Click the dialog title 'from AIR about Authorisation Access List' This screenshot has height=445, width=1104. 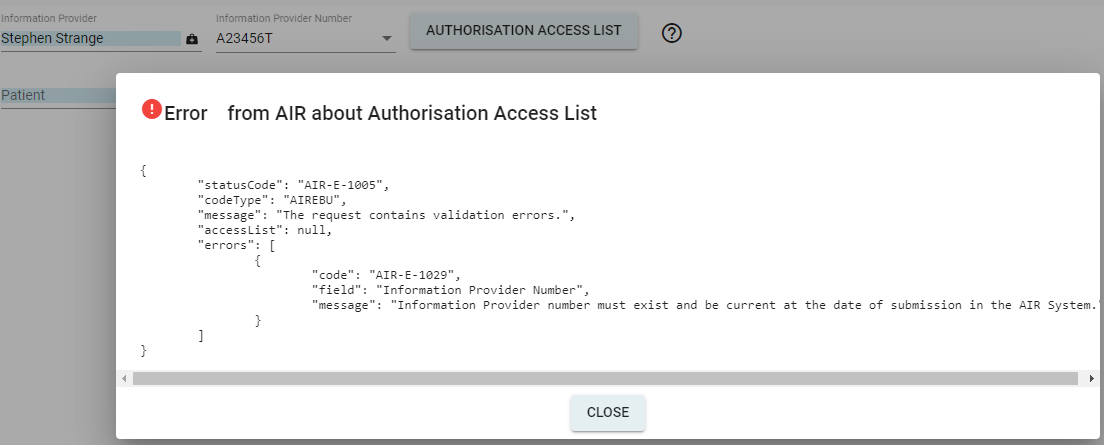412,113
